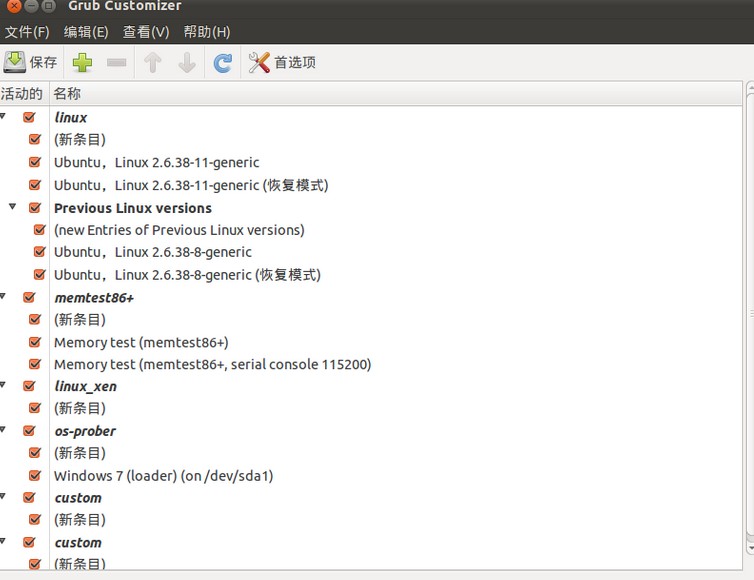Screen dimensions: 754x580
Task: Click the Save (保存) toolbar icon
Action: point(16,62)
